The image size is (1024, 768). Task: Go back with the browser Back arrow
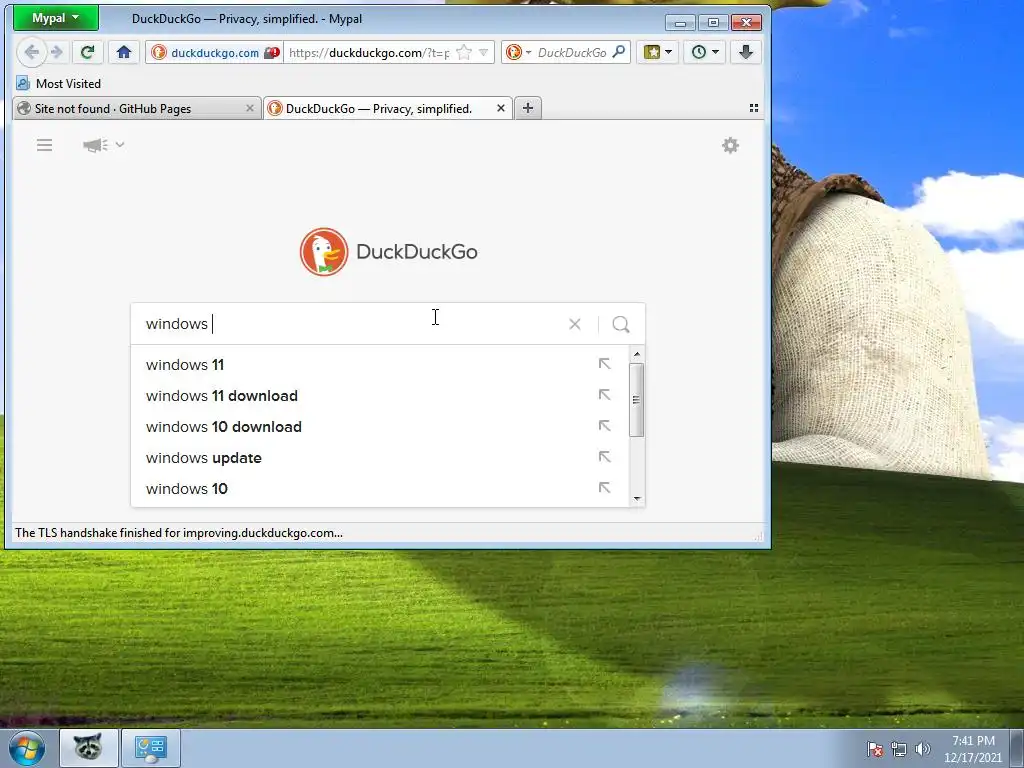pyautogui.click(x=31, y=52)
